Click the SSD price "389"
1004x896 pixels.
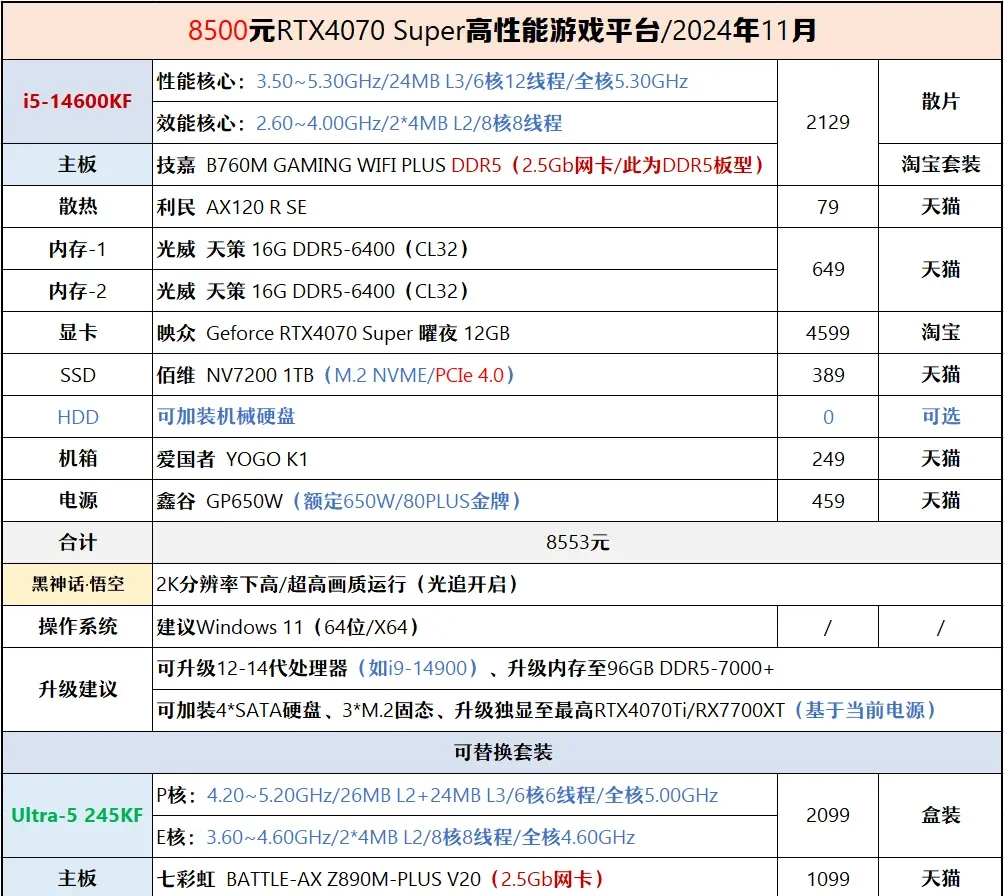coord(827,375)
